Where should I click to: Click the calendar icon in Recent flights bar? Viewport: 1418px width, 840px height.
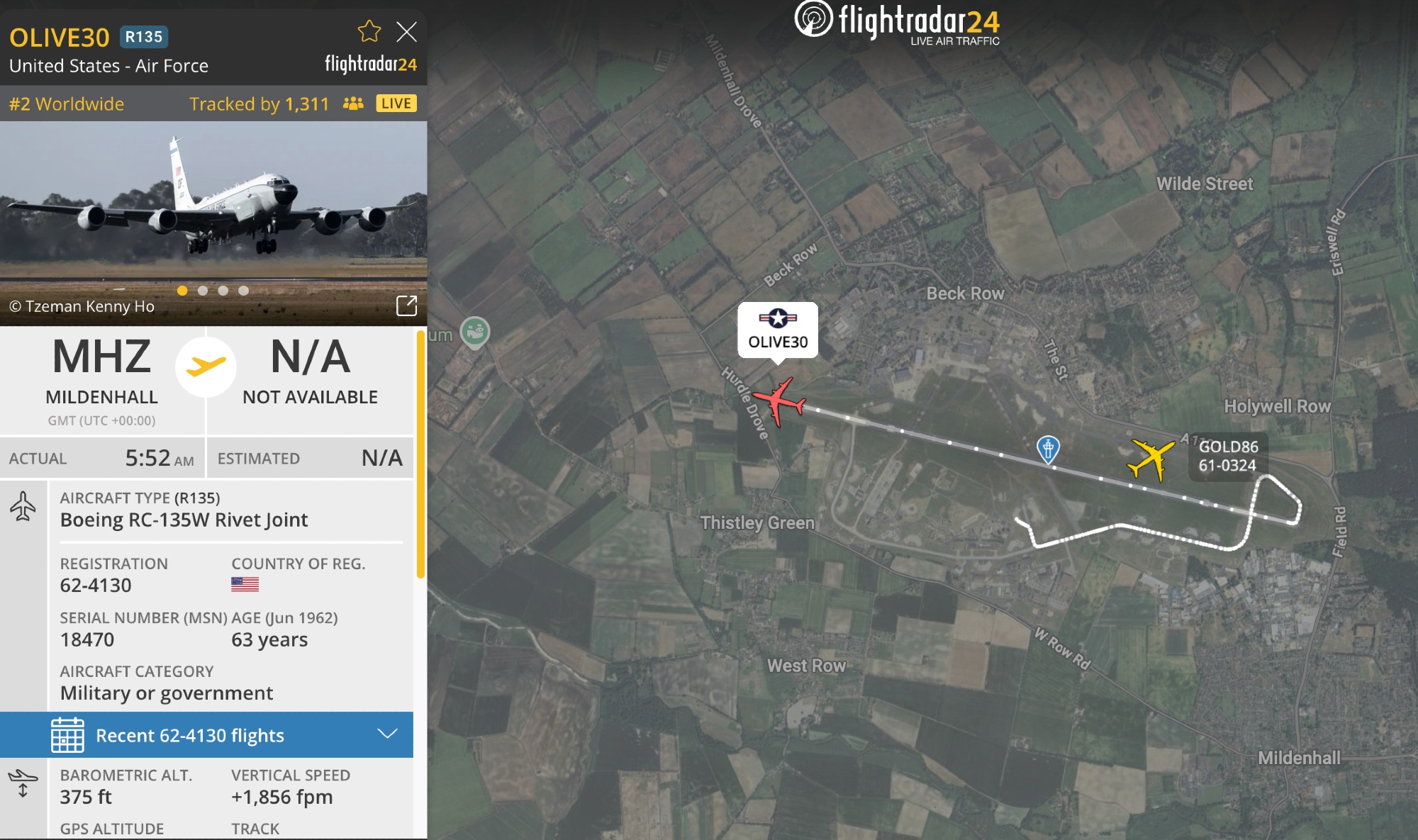[x=67, y=734]
